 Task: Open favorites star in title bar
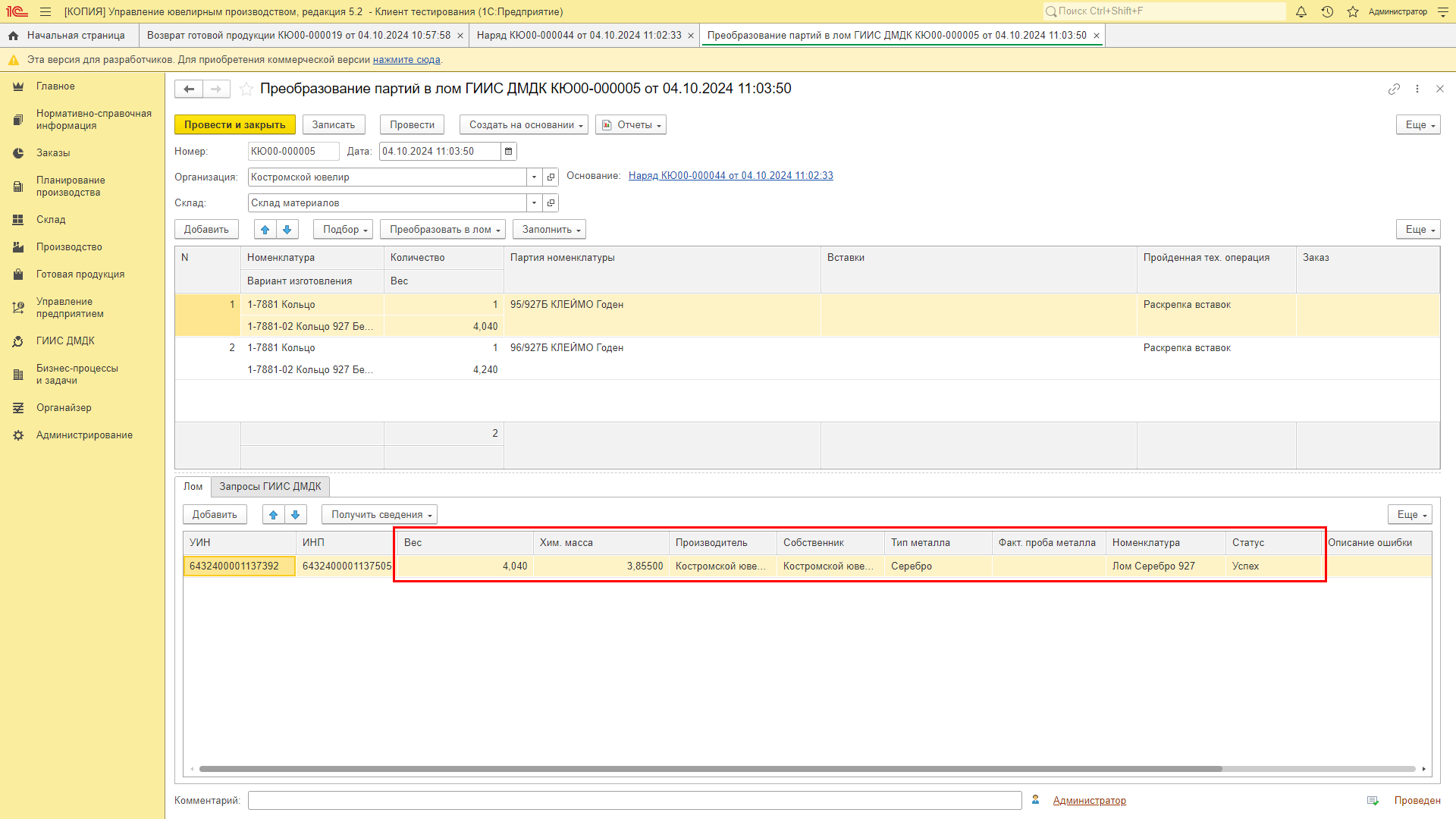pos(1353,11)
